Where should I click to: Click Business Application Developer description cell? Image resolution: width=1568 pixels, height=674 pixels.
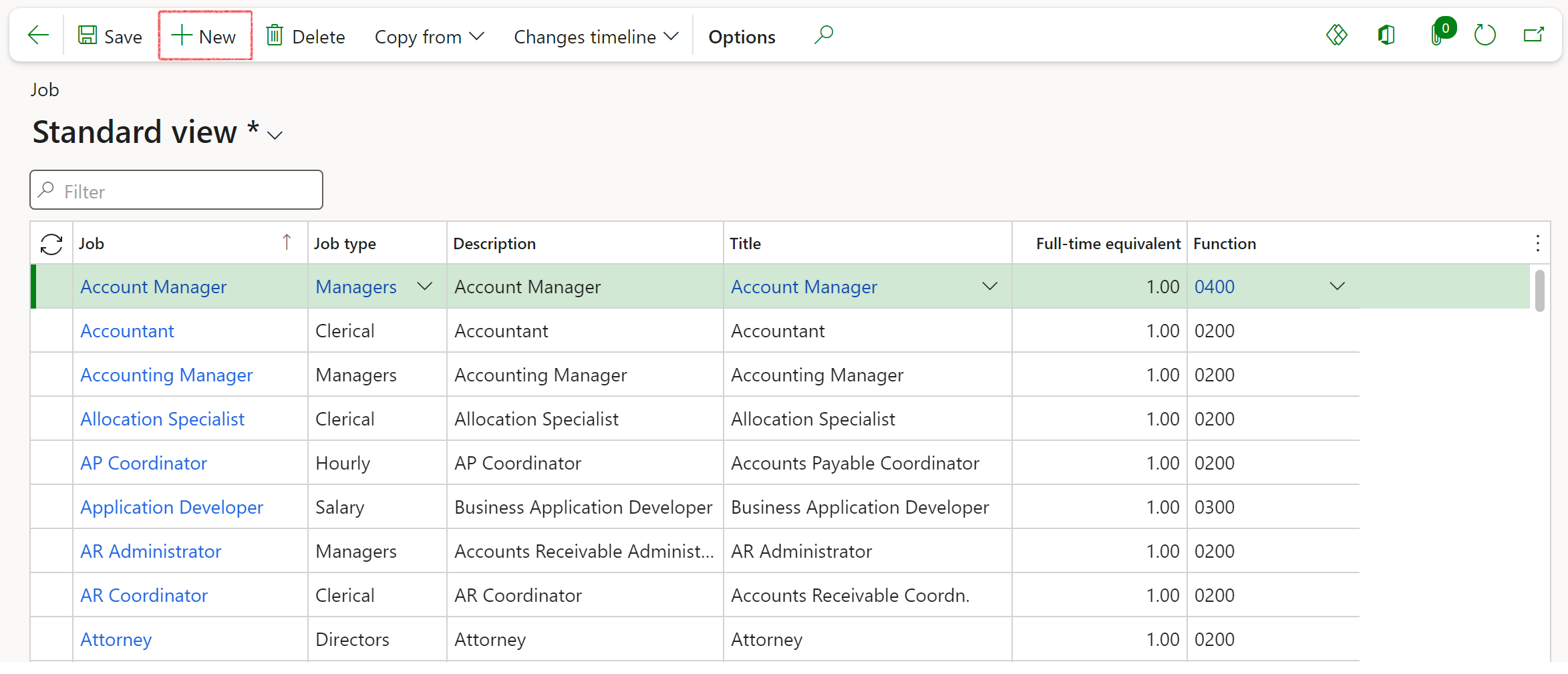tap(585, 507)
